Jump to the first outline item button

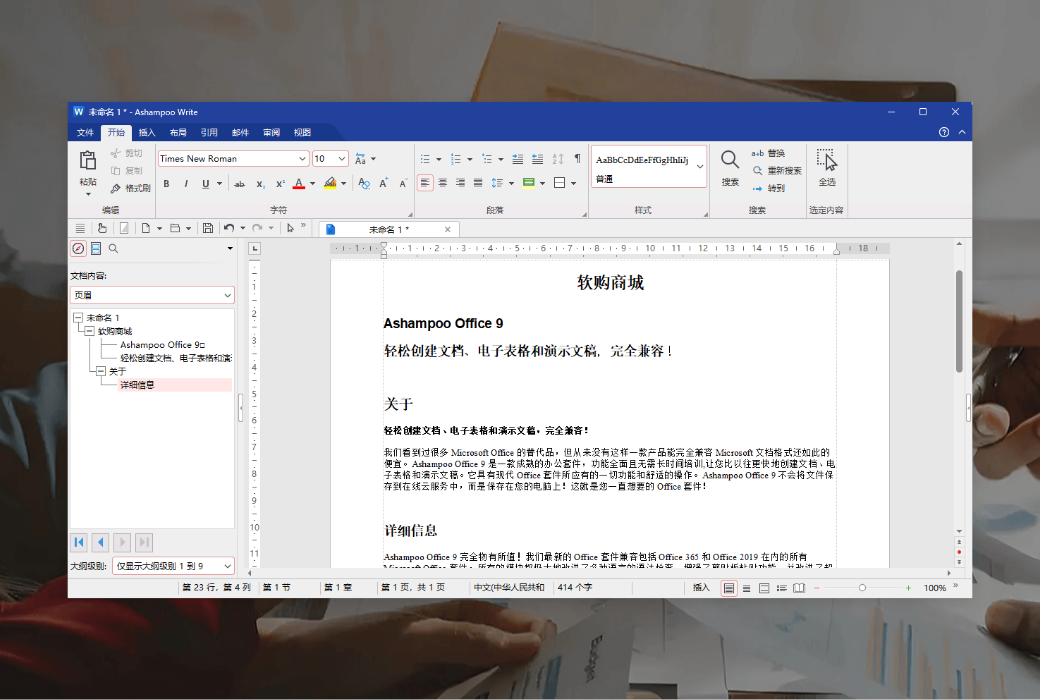[79, 542]
